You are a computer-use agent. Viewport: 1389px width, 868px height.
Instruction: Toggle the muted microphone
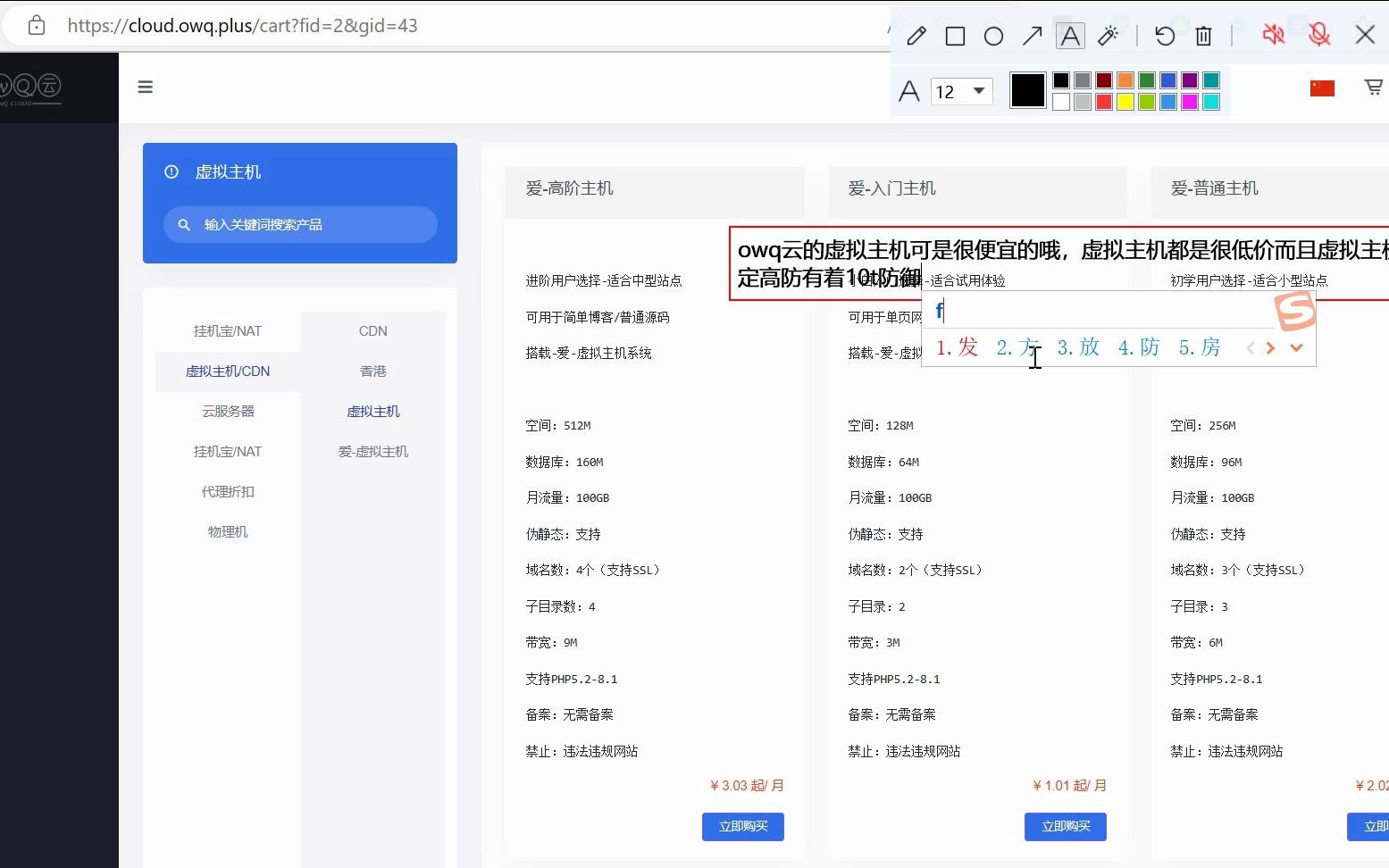click(x=1319, y=35)
